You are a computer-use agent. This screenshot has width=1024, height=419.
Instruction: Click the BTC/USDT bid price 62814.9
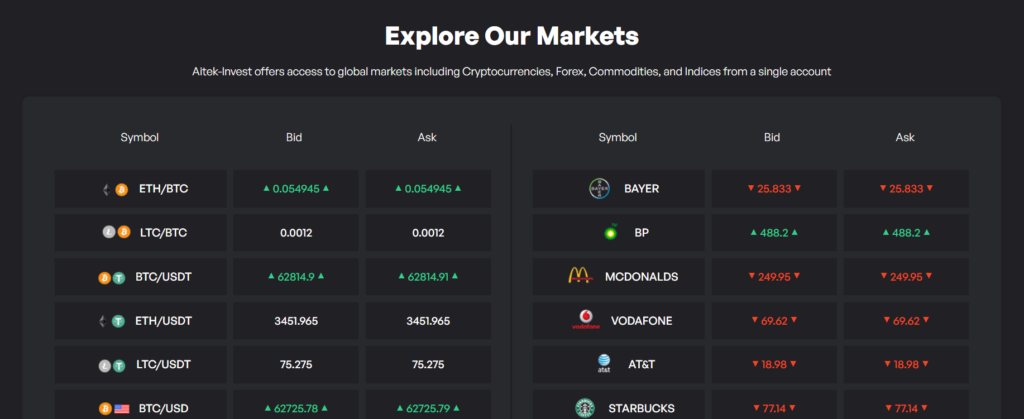[x=295, y=277]
